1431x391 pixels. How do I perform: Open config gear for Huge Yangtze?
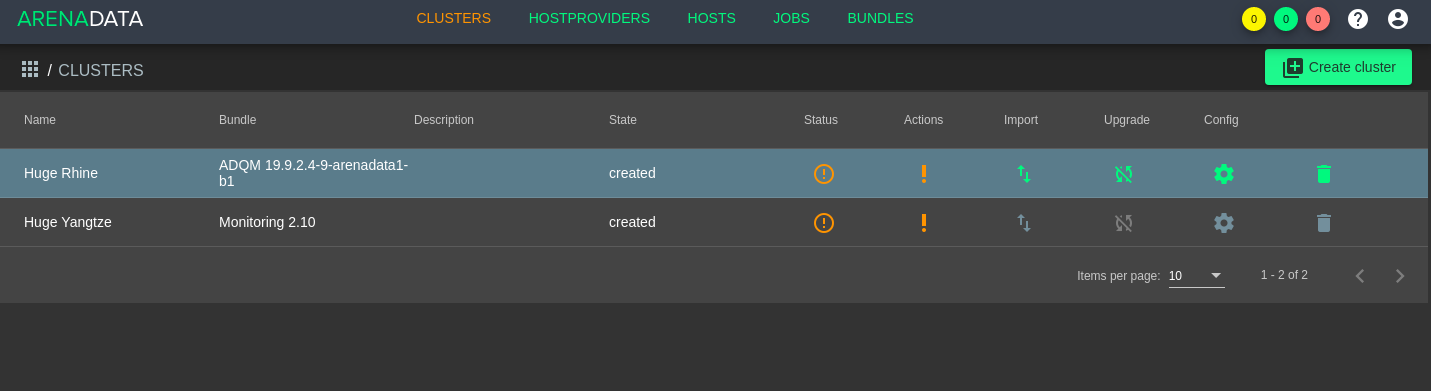(x=1224, y=223)
